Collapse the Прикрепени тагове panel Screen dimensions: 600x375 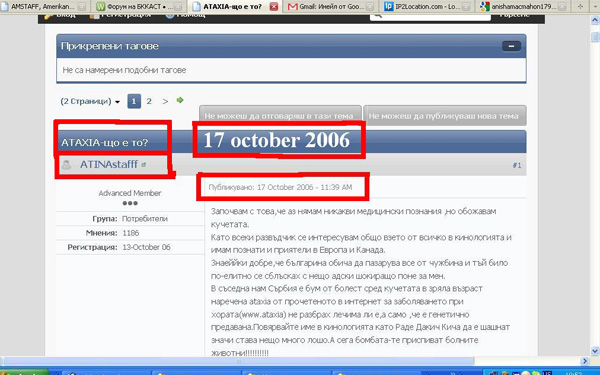(511, 46)
